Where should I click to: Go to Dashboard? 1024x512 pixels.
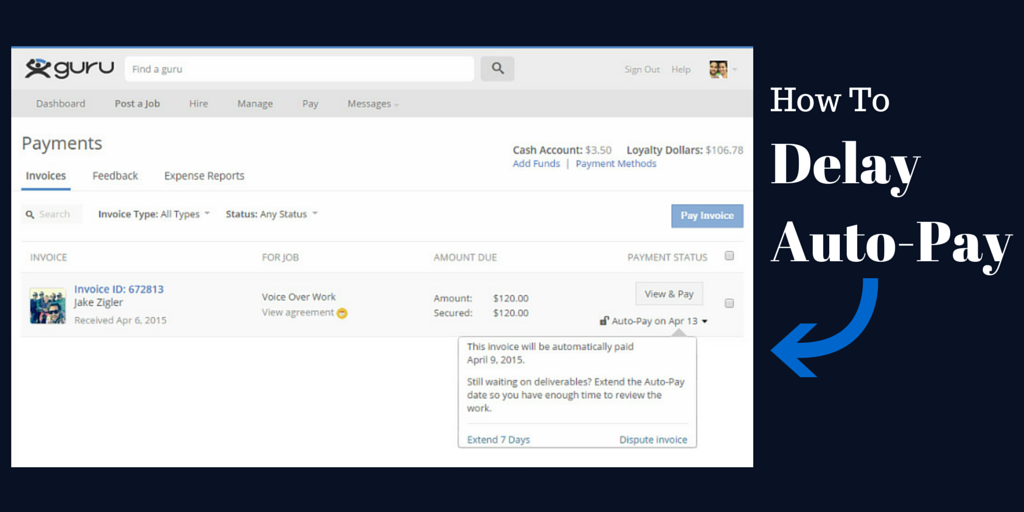tap(61, 104)
